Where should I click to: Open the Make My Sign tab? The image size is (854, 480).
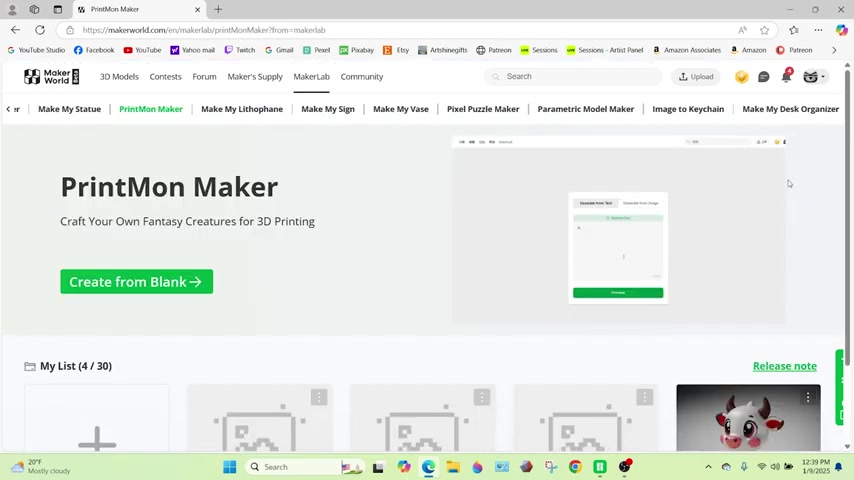click(x=328, y=109)
